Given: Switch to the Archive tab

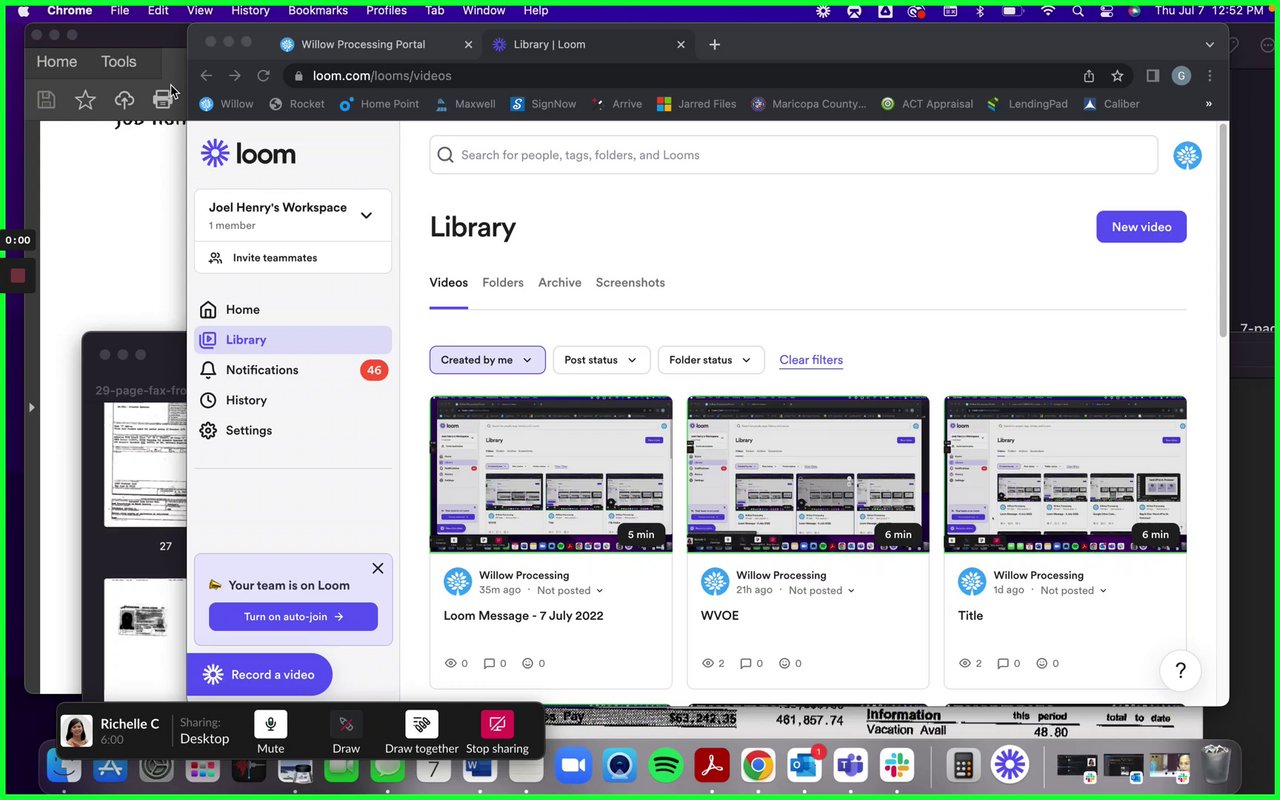Looking at the screenshot, I should click(x=560, y=283).
